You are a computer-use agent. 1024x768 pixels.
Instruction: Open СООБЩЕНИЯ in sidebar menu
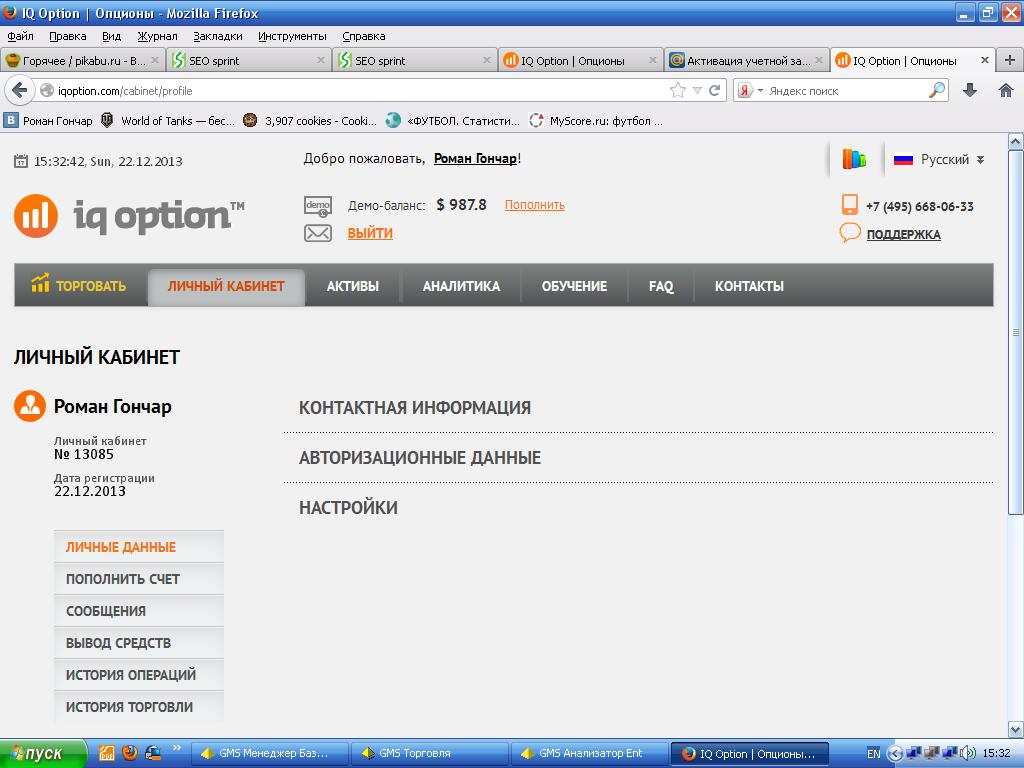(x=138, y=611)
